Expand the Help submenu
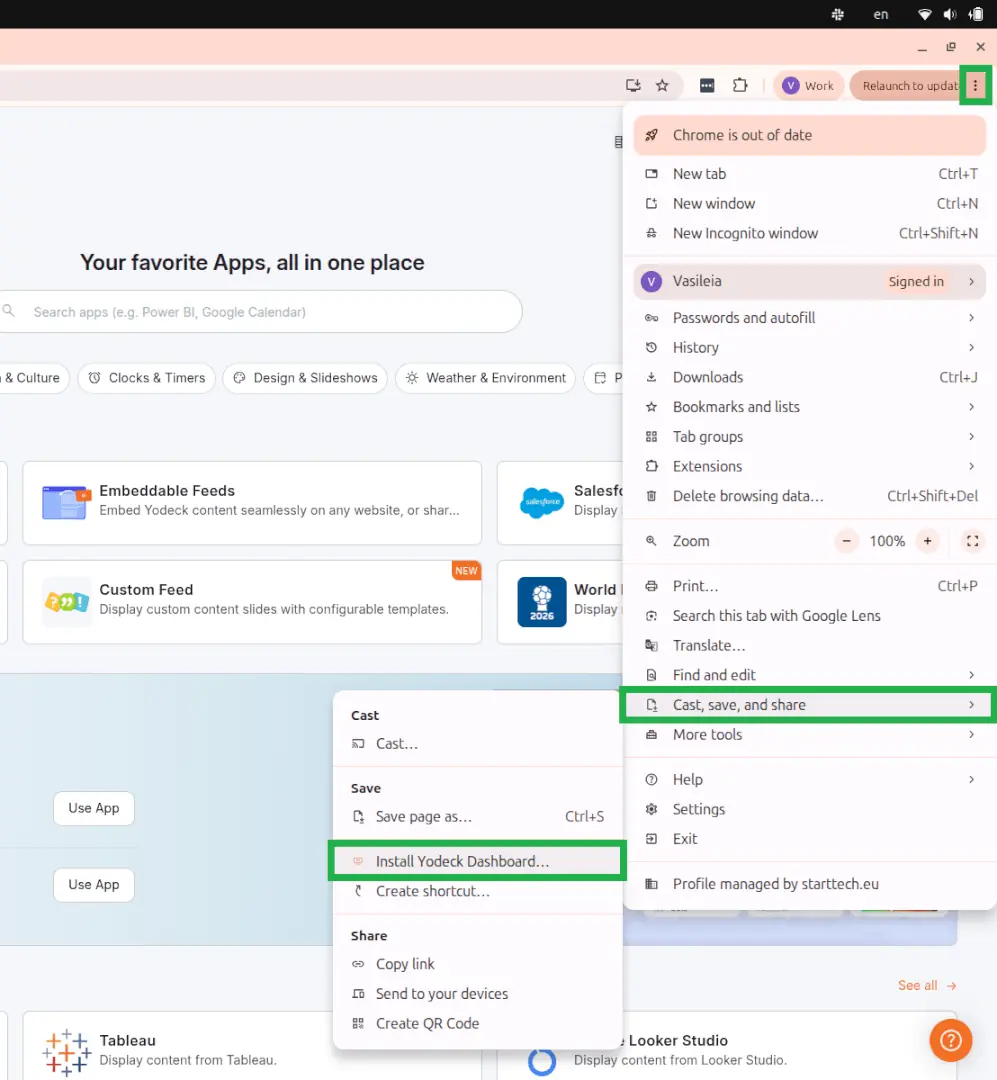 coord(809,779)
